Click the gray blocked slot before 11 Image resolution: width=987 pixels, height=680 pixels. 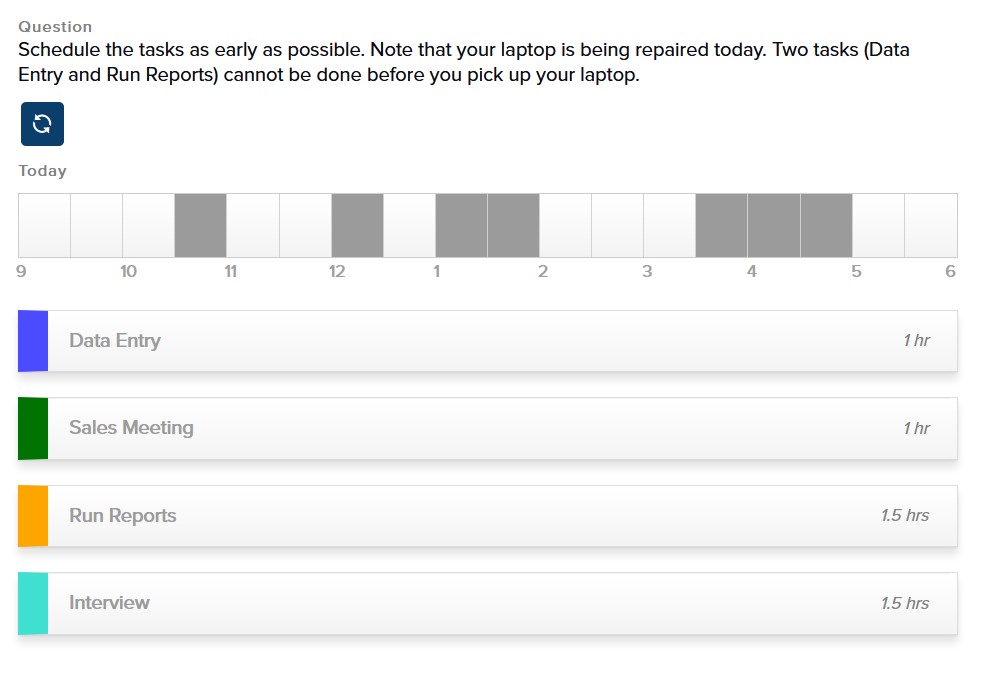[200, 224]
